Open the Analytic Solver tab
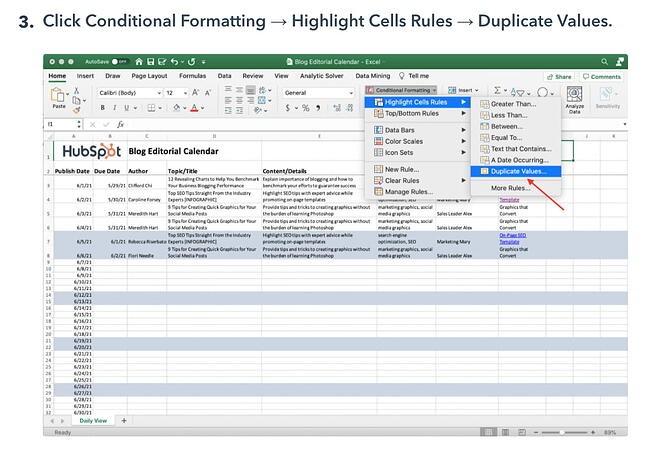The height and width of the screenshot is (449, 649). pos(322,76)
